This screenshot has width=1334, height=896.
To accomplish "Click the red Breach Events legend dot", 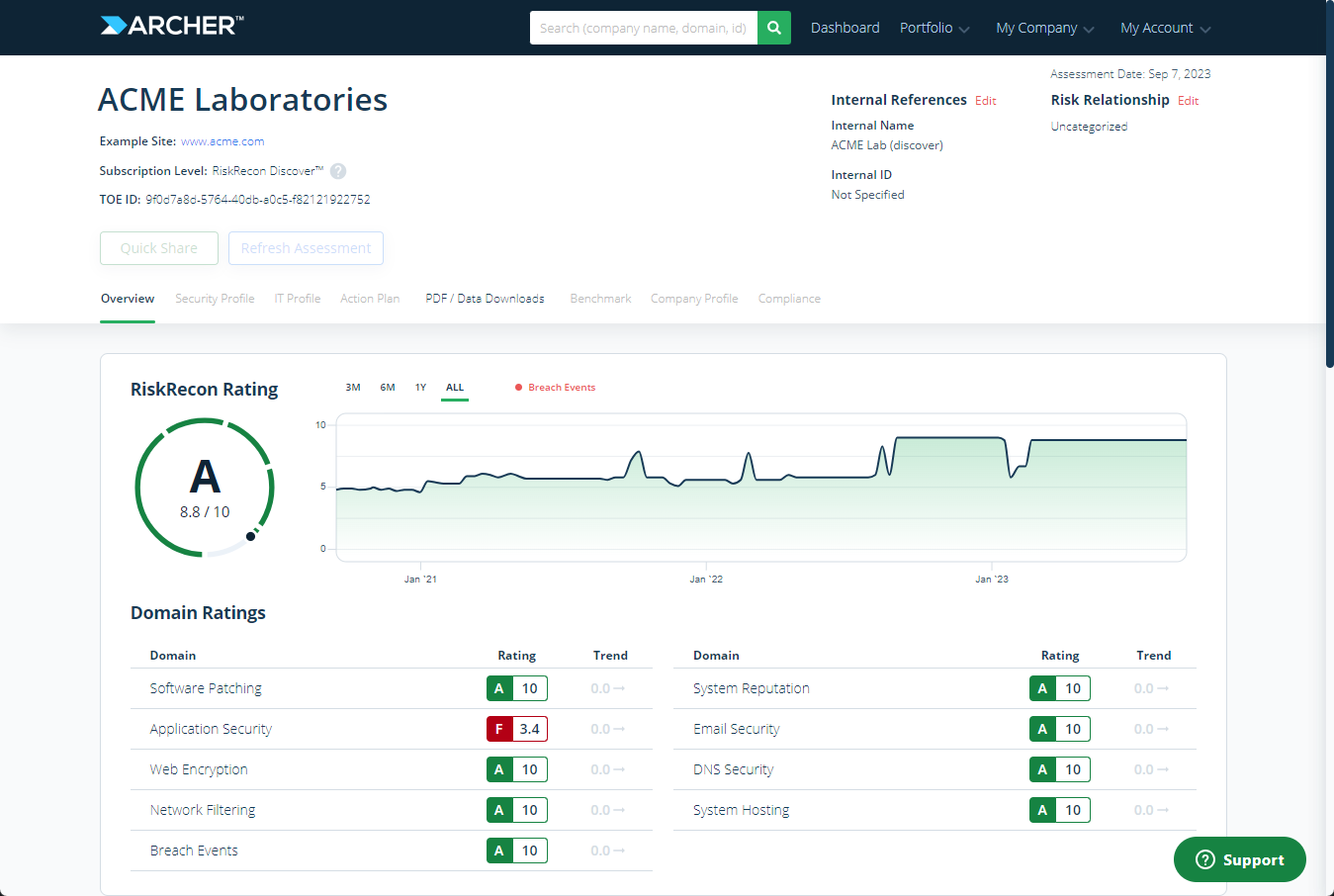I will tap(518, 387).
